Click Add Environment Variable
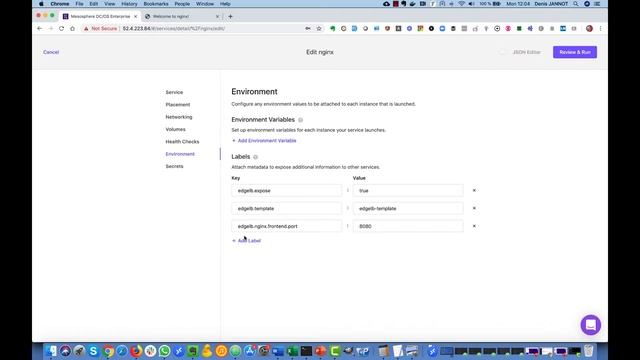 pyautogui.click(x=264, y=140)
